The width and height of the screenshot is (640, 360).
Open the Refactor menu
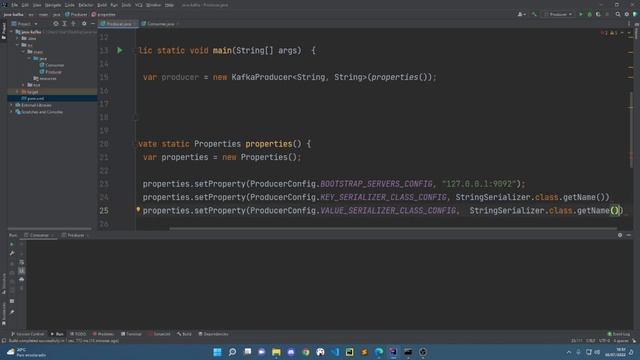[86, 5]
